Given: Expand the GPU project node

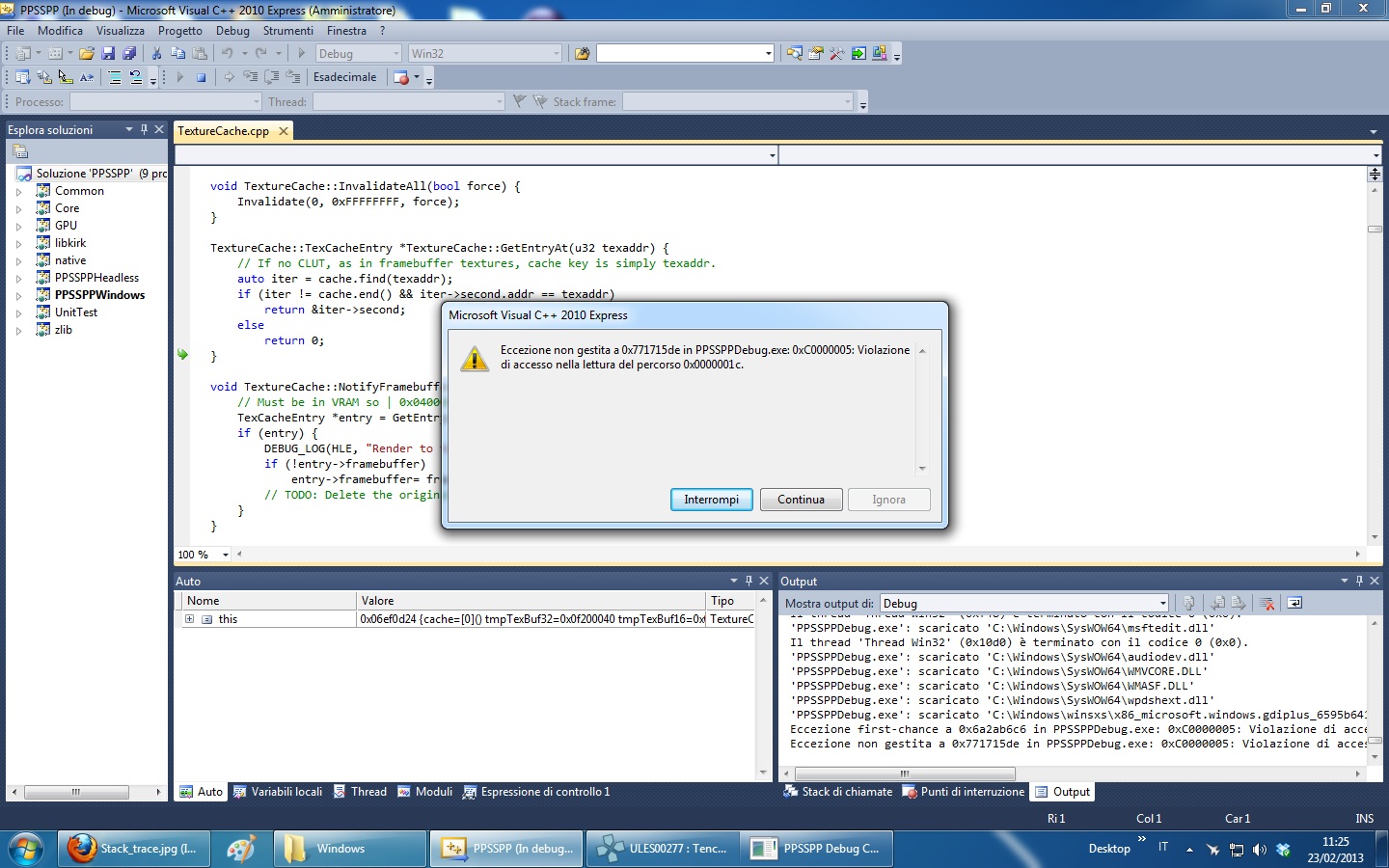Looking at the screenshot, I should pyautogui.click(x=18, y=226).
